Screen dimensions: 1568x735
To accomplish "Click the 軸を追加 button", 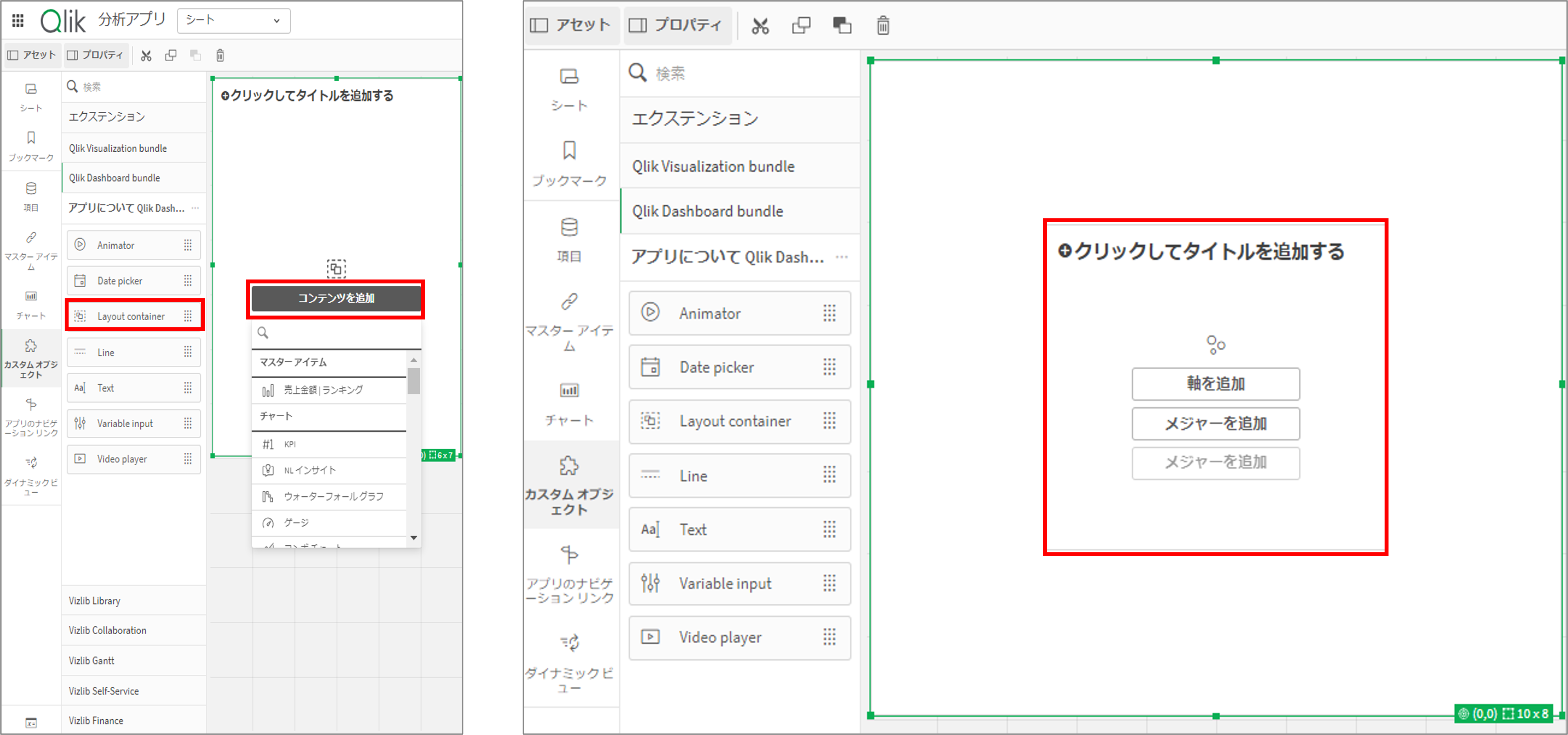I will click(x=1216, y=384).
